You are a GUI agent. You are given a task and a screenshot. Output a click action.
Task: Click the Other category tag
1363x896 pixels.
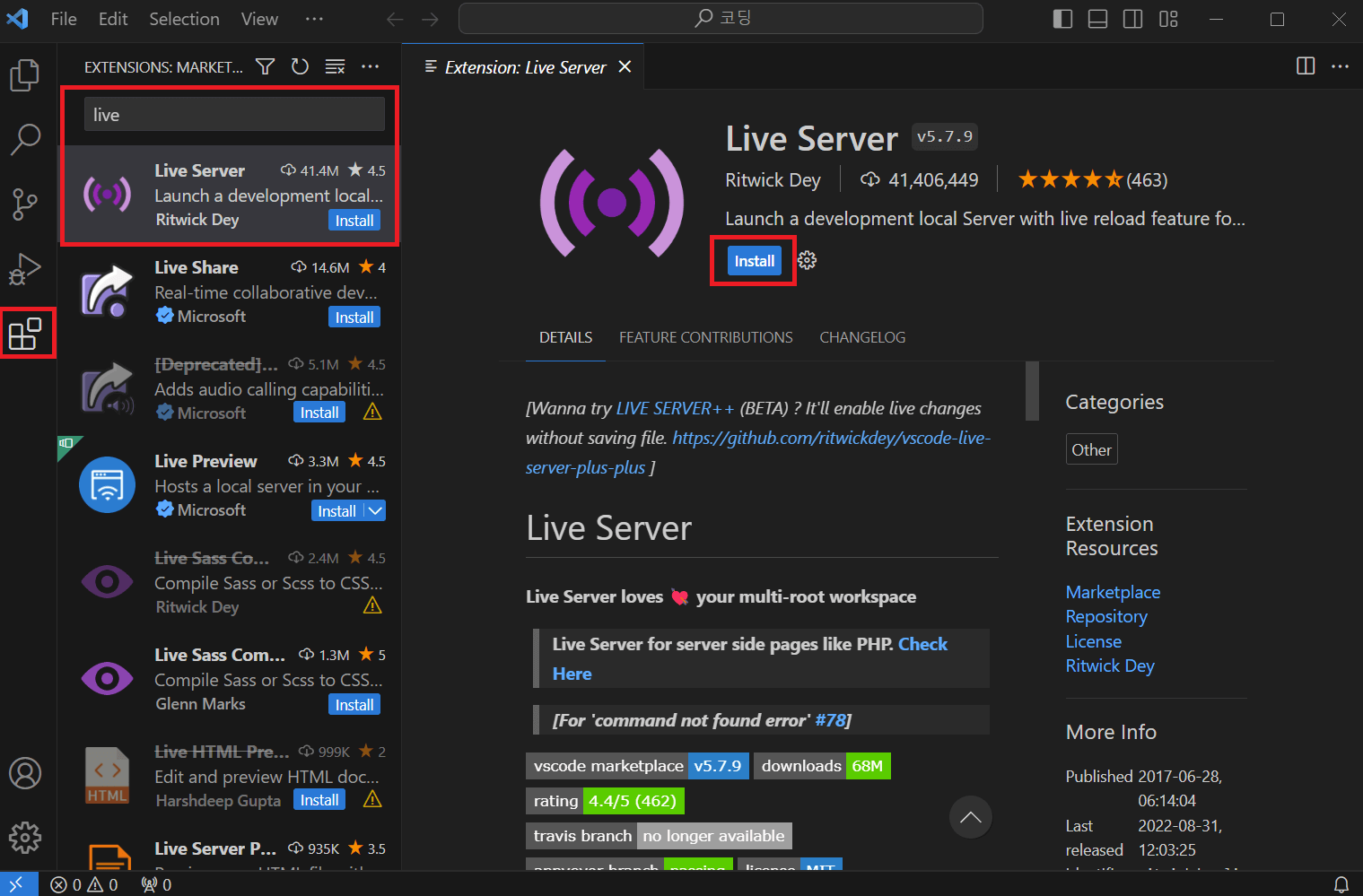(1091, 449)
